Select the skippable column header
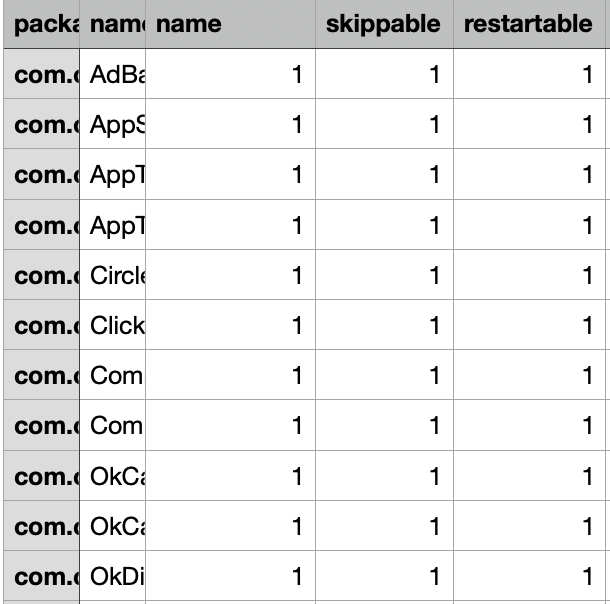This screenshot has height=604, width=610. [384, 24]
